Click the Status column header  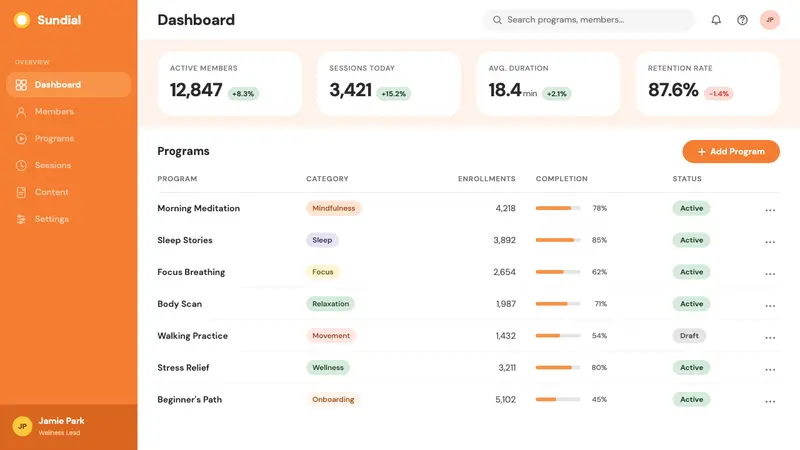(687, 179)
